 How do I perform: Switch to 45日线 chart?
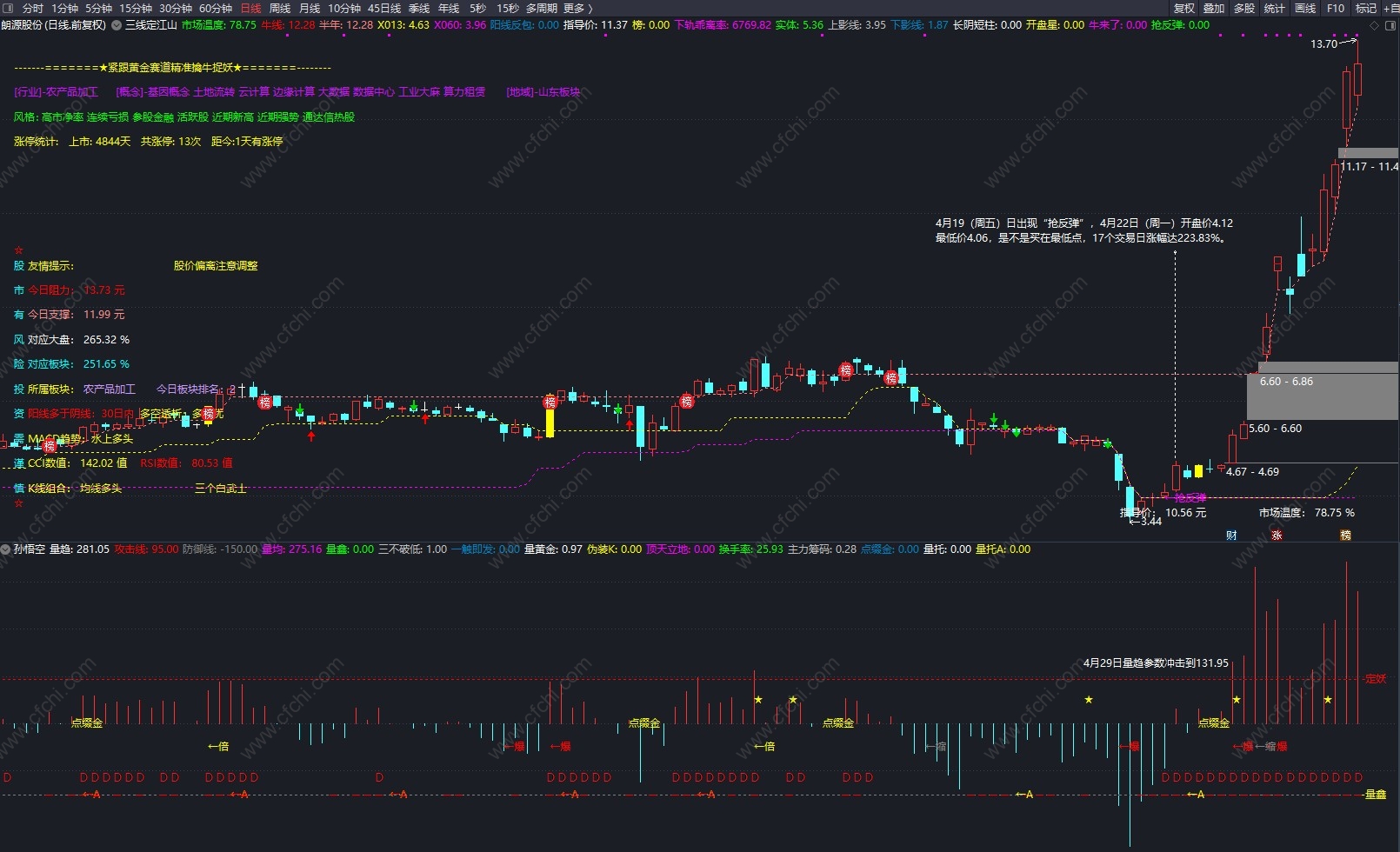pos(384,8)
